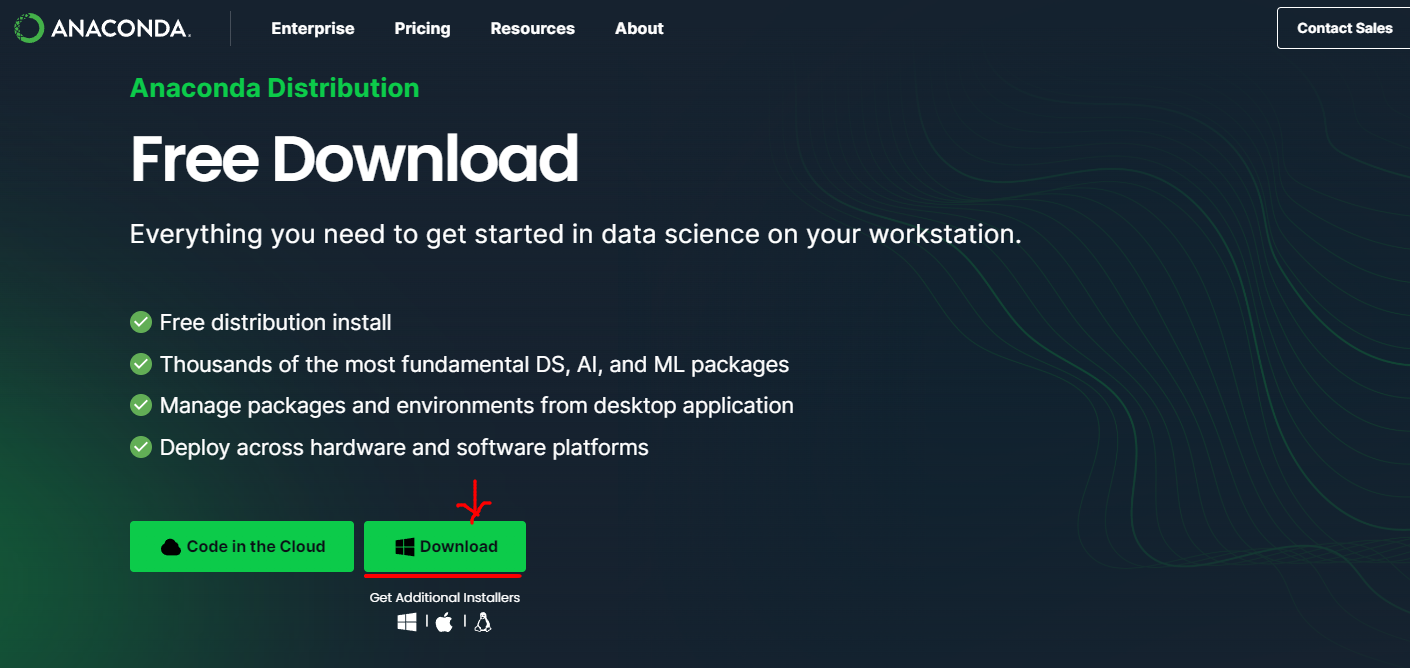Click the Anaconda logo in header
Viewport: 1410px width, 668px height.
[102, 28]
